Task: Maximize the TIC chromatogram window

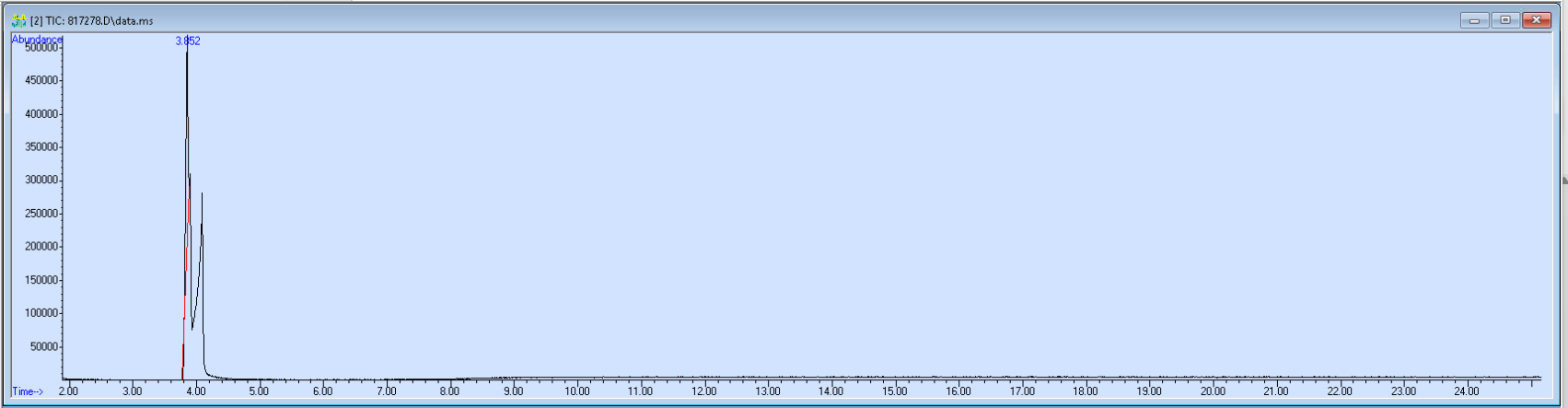Action: click(1505, 20)
